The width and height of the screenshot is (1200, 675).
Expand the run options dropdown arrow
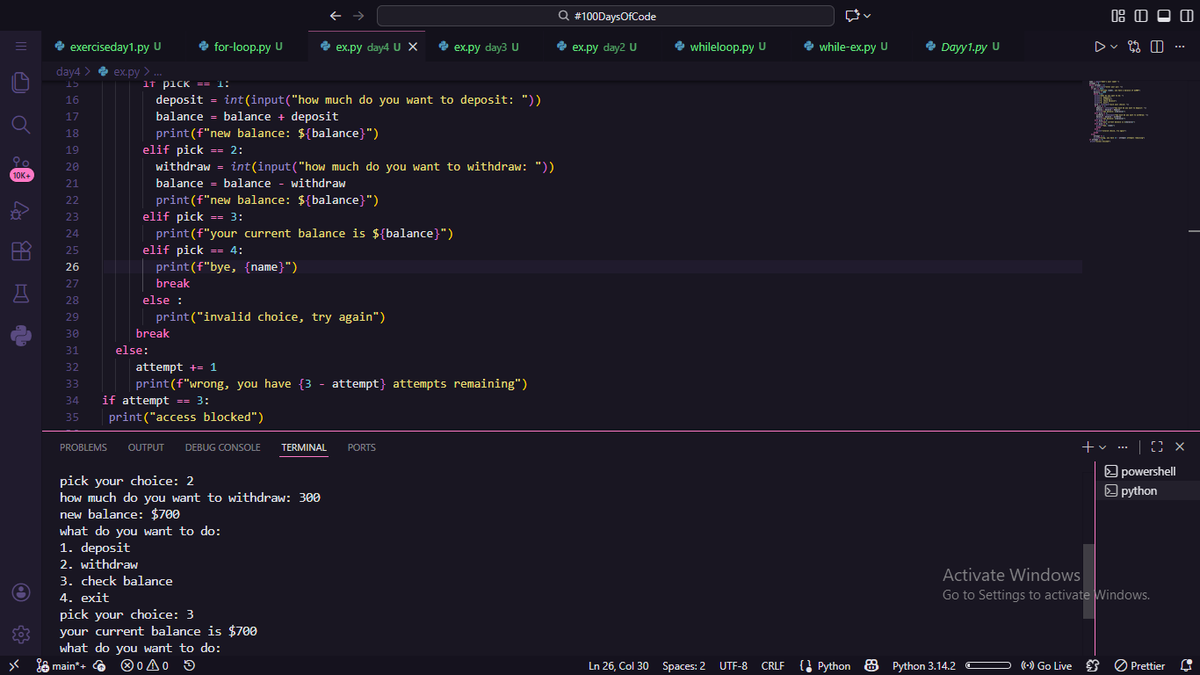click(1114, 47)
